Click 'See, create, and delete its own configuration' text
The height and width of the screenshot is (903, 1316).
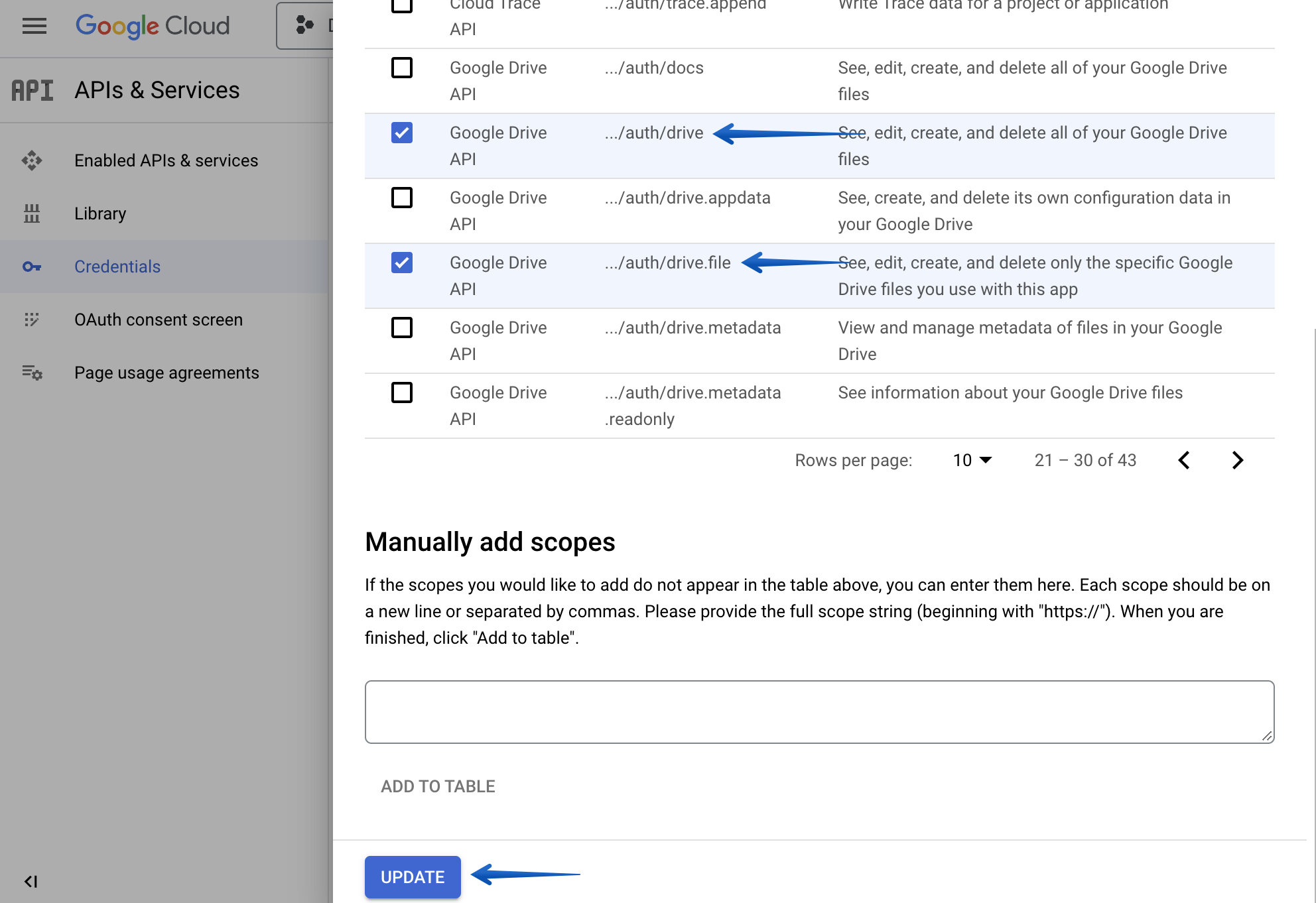click(x=1034, y=211)
